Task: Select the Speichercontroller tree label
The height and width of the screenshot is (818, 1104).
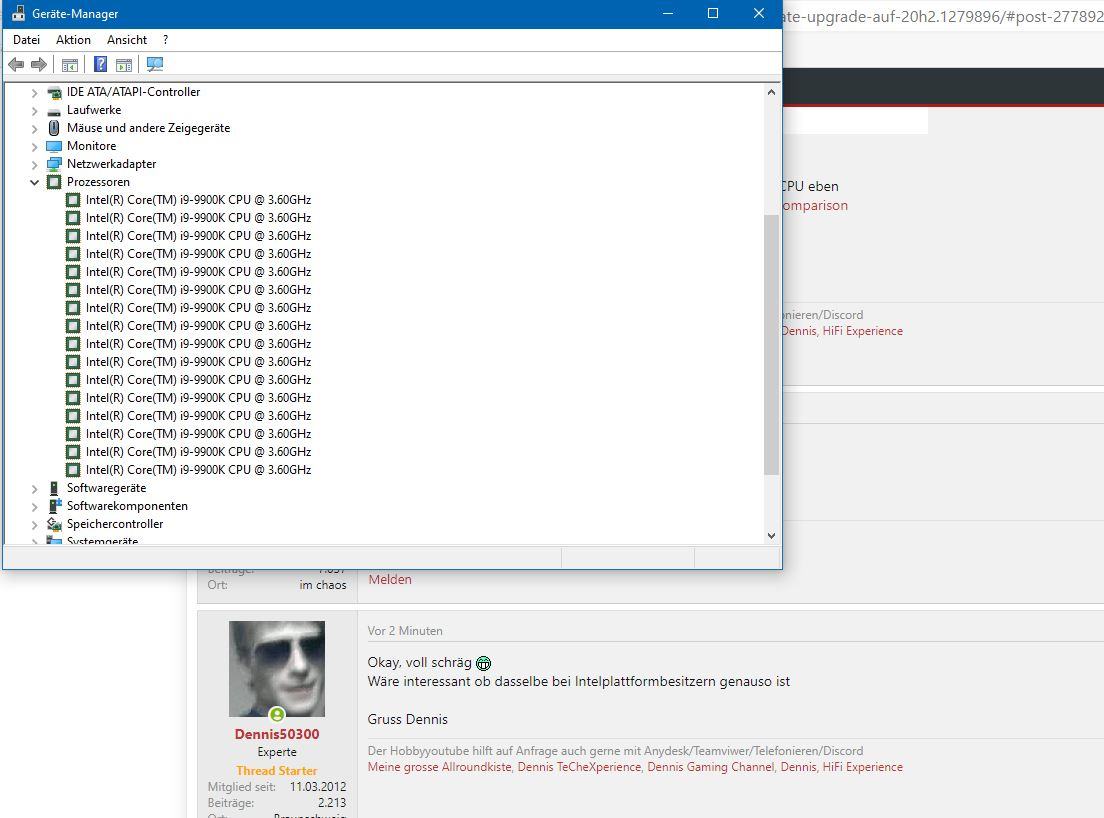Action: pyautogui.click(x=115, y=524)
